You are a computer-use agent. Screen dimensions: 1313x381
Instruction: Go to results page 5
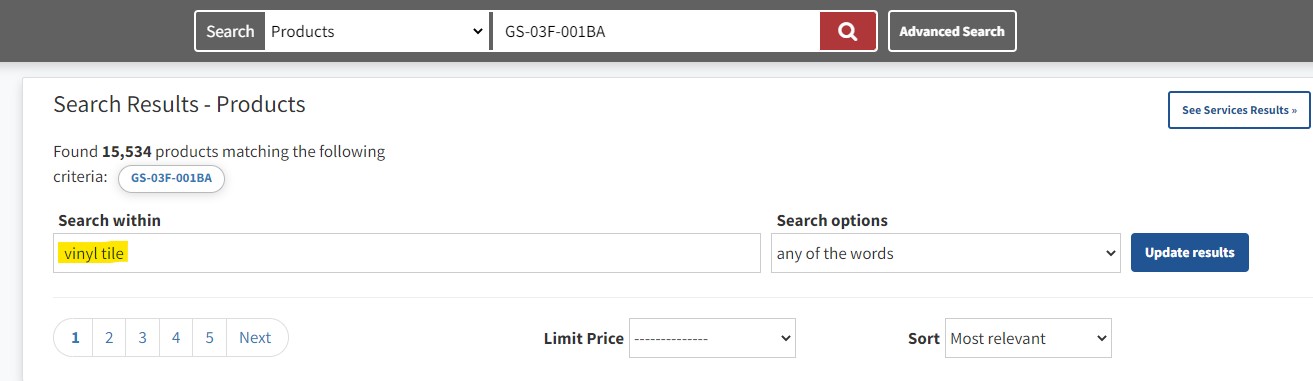[209, 338]
